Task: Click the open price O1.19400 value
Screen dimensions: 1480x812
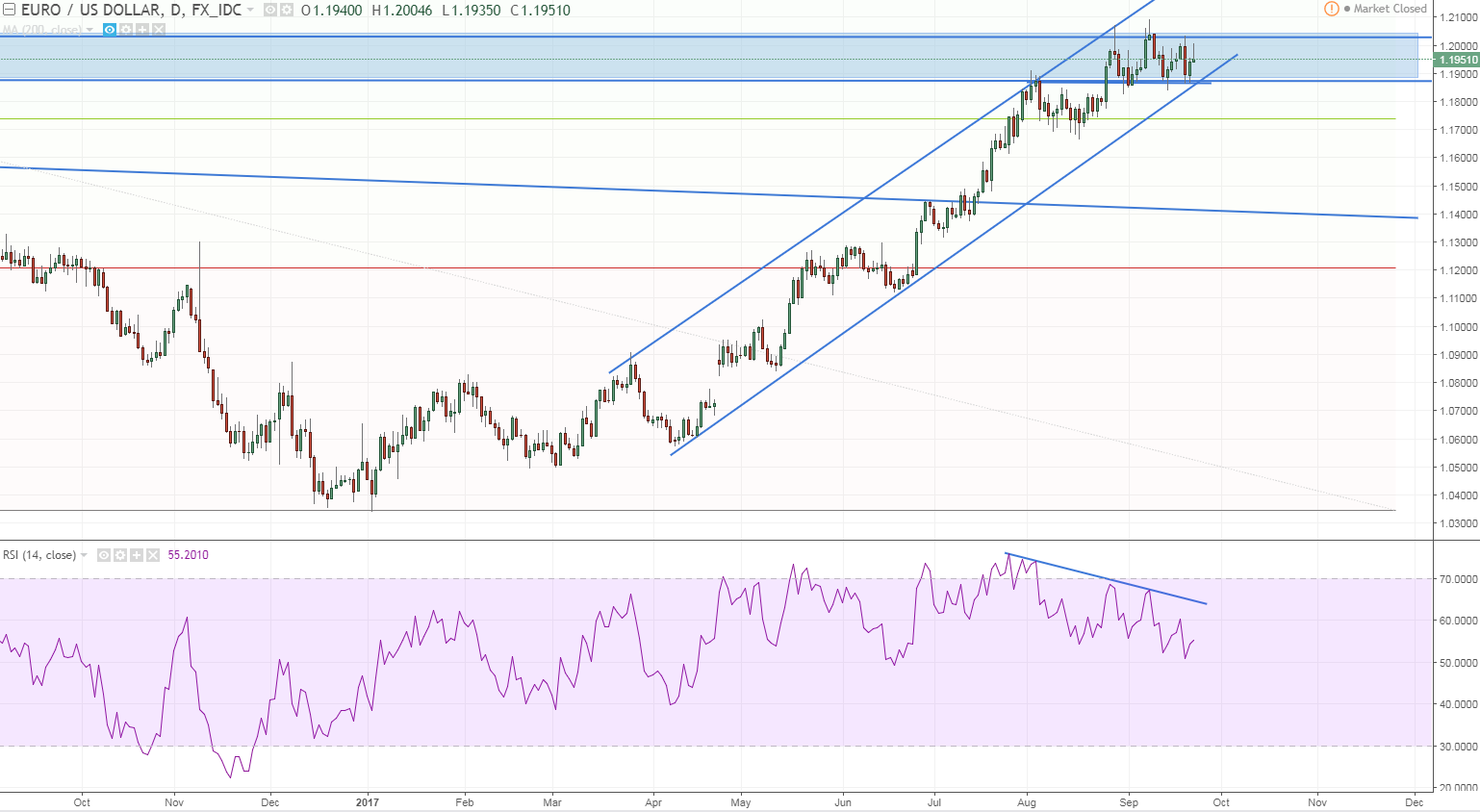Action: tap(331, 11)
